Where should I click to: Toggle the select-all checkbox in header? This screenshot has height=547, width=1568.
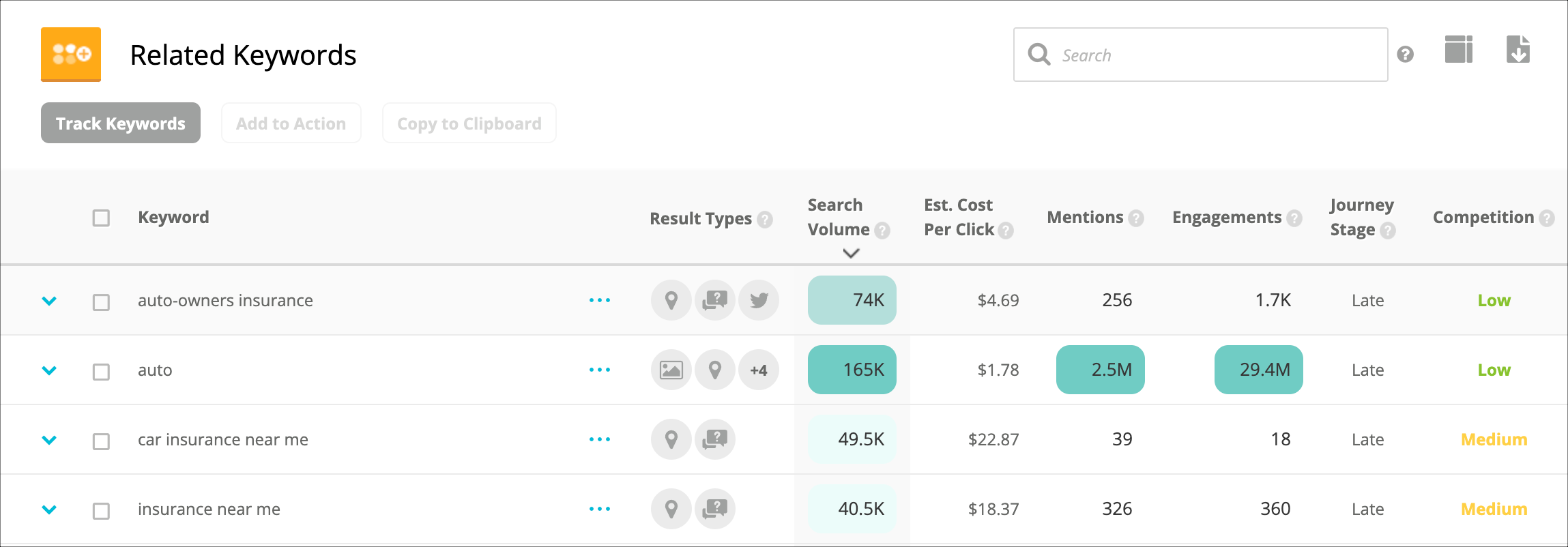[x=101, y=218]
